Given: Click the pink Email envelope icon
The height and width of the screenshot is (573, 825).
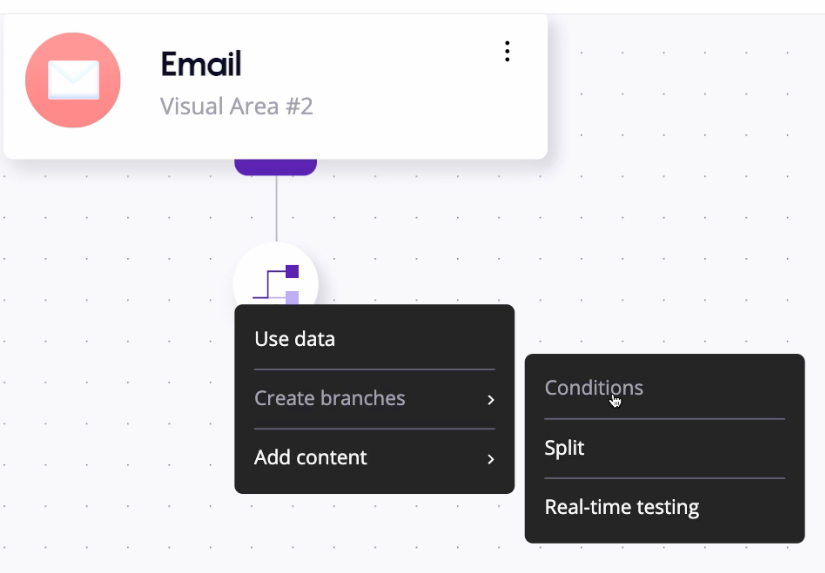Looking at the screenshot, I should [x=73, y=81].
